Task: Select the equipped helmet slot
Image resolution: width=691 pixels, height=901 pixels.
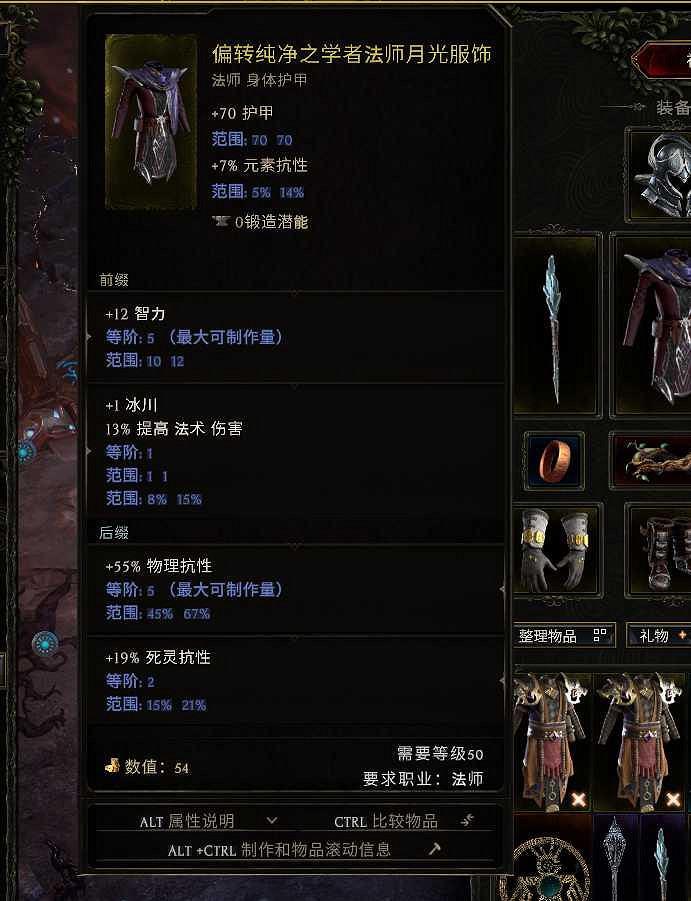Action: point(659,175)
